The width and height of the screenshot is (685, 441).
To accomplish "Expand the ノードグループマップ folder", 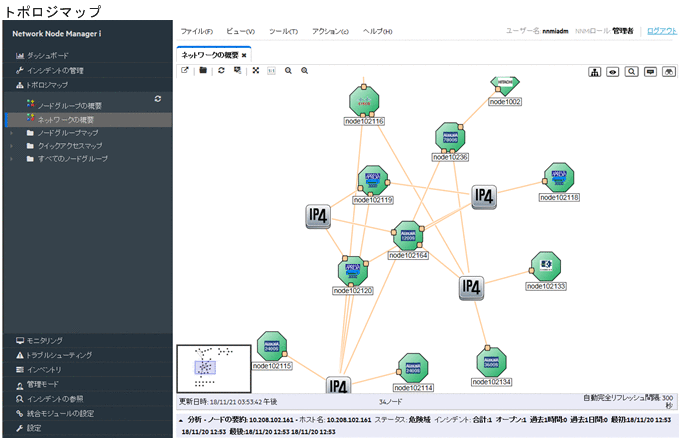I will pyautogui.click(x=13, y=133).
